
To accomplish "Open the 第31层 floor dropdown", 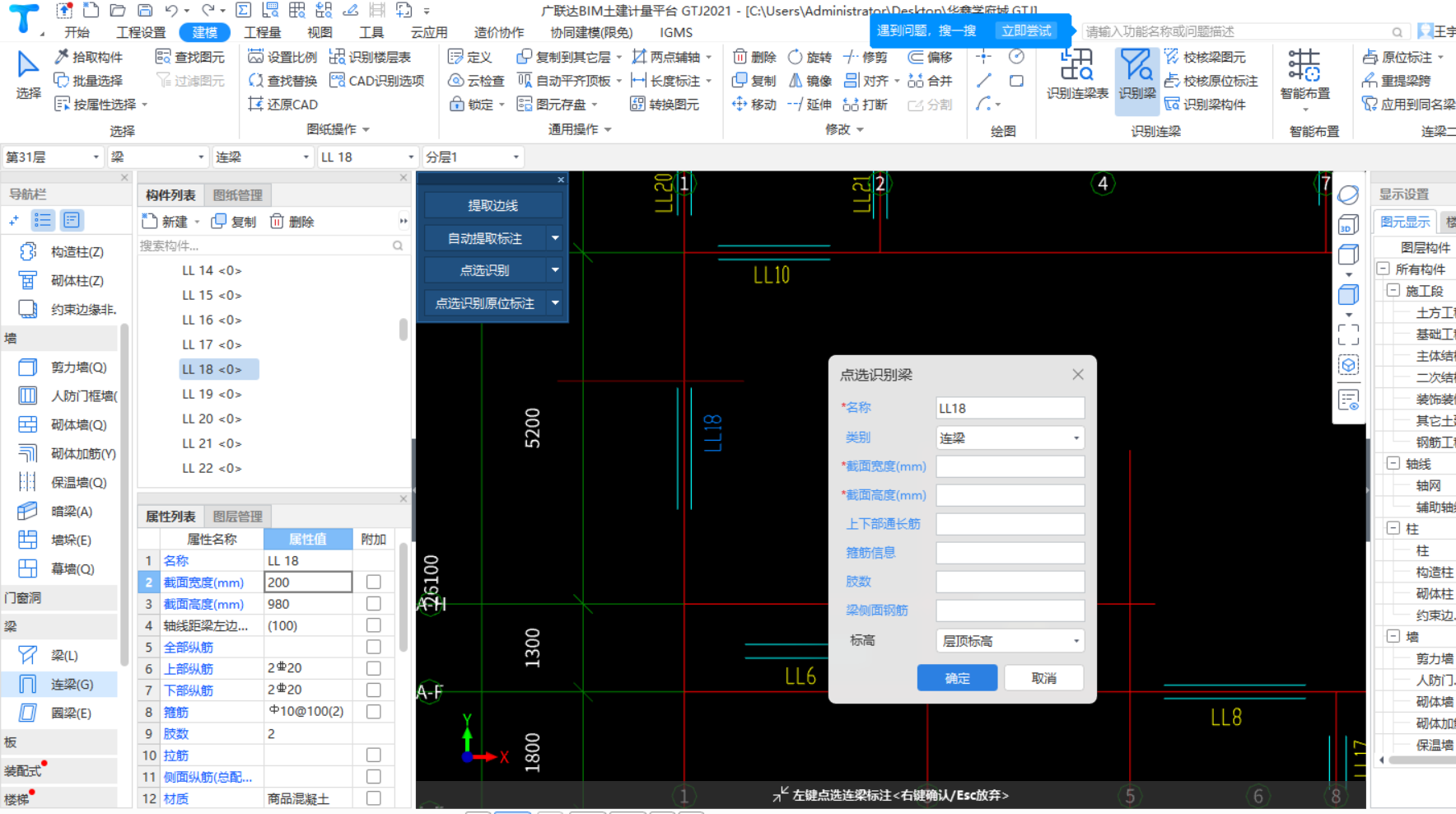I will point(53,157).
